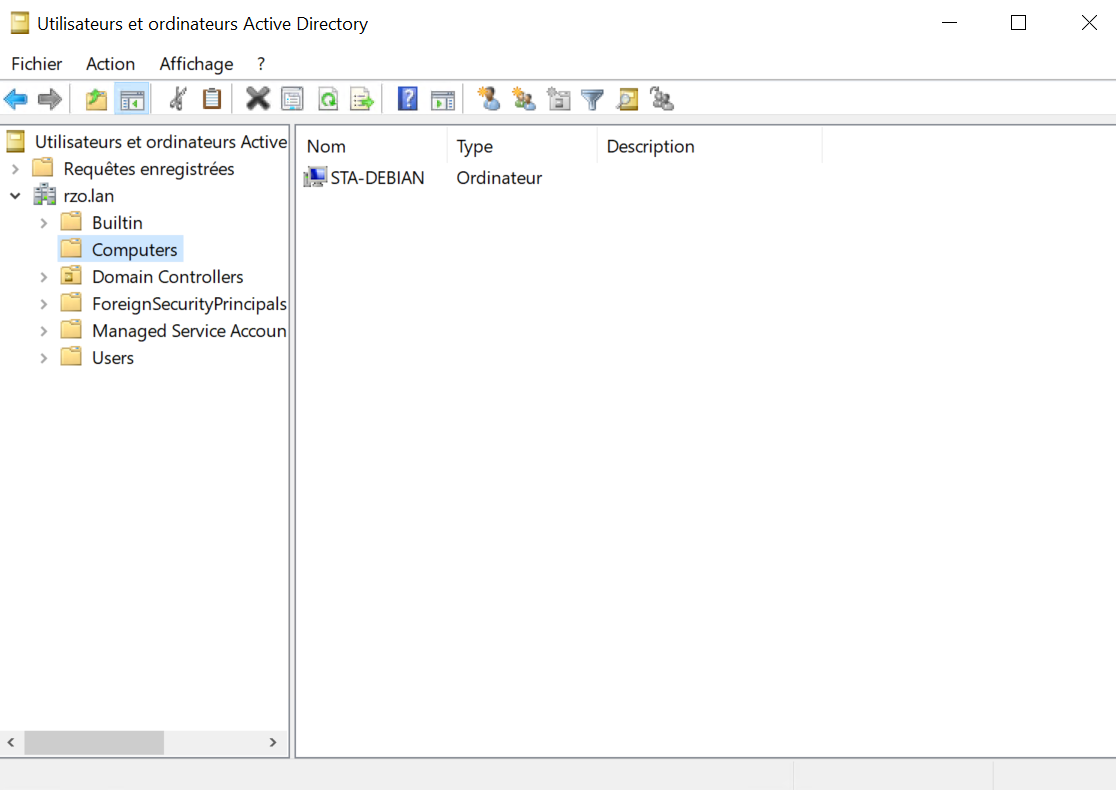This screenshot has width=1116, height=790.
Task: Select Domain Controllers in the tree
Action: coord(167,277)
